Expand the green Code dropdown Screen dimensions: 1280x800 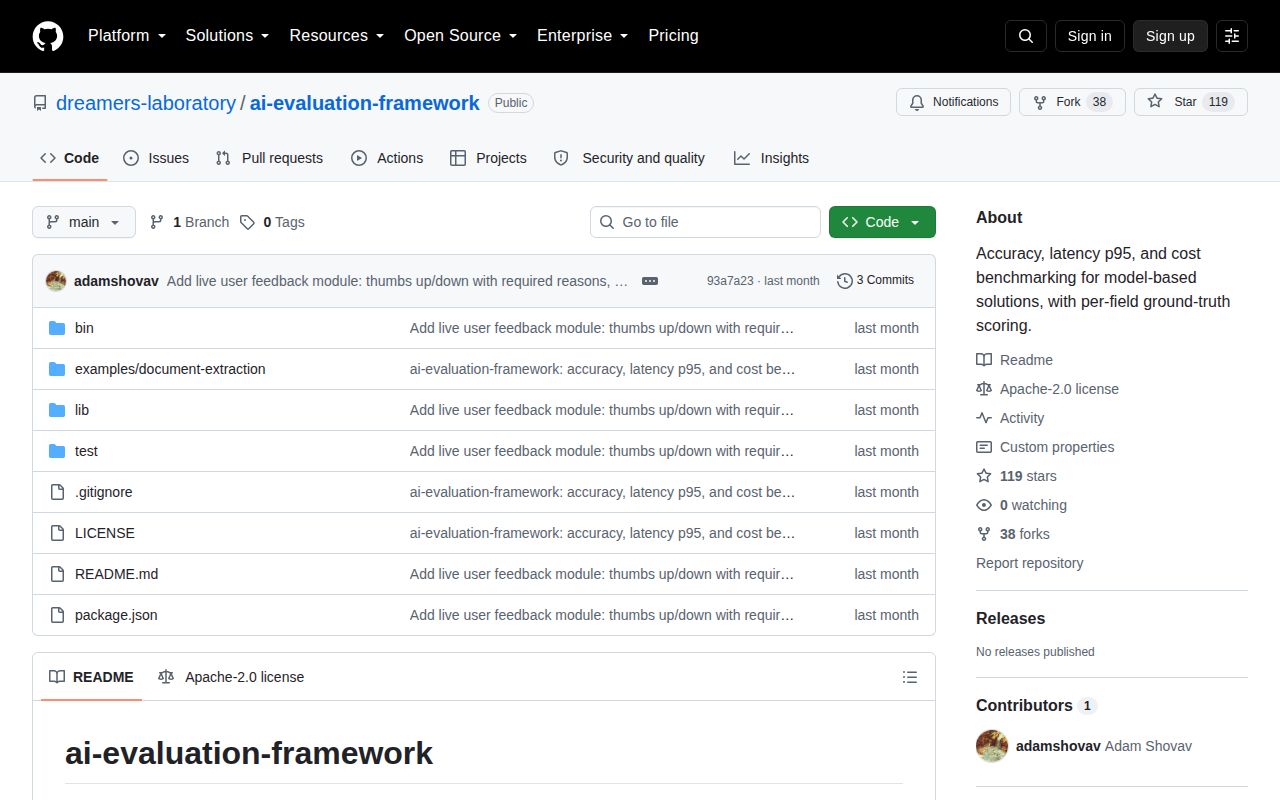point(882,222)
